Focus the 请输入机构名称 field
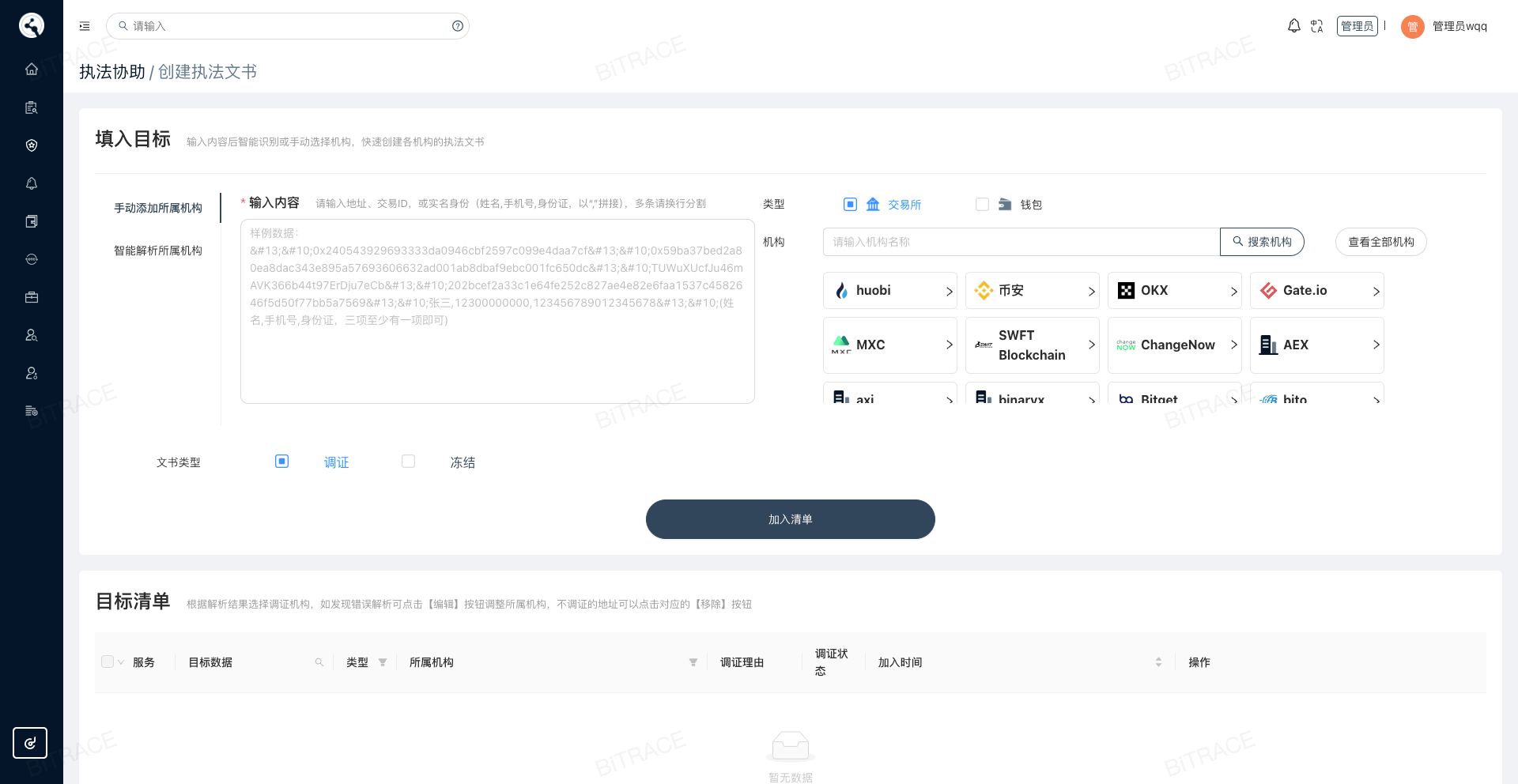 pyautogui.click(x=1021, y=242)
